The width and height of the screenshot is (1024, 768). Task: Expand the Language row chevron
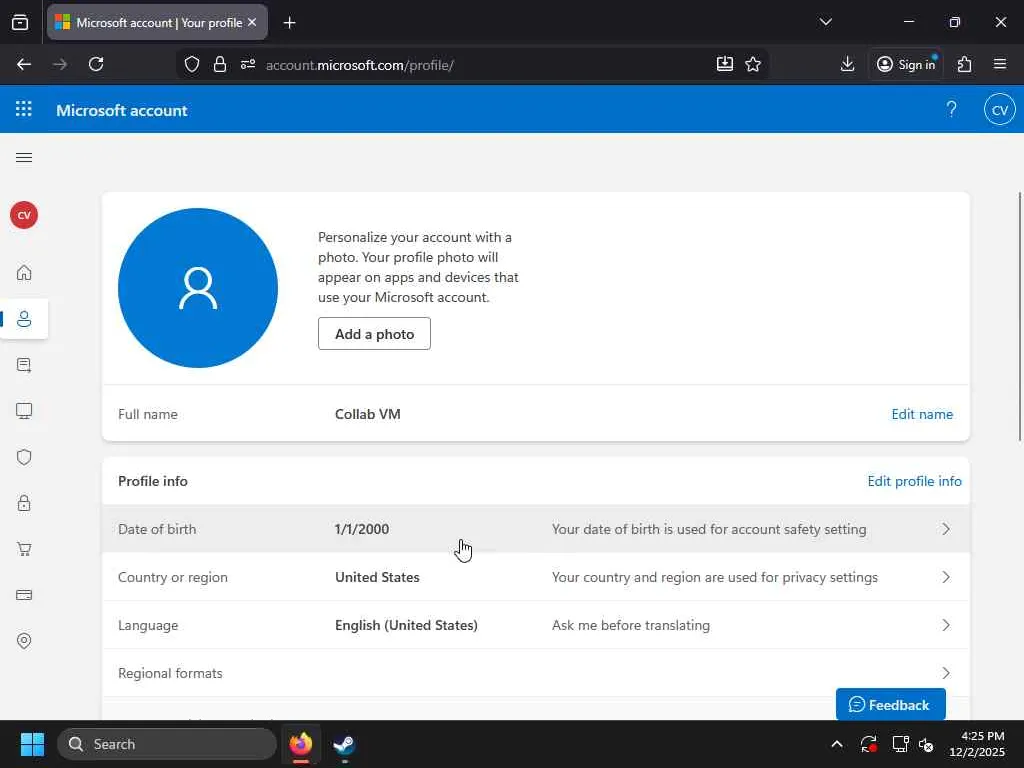pos(946,625)
